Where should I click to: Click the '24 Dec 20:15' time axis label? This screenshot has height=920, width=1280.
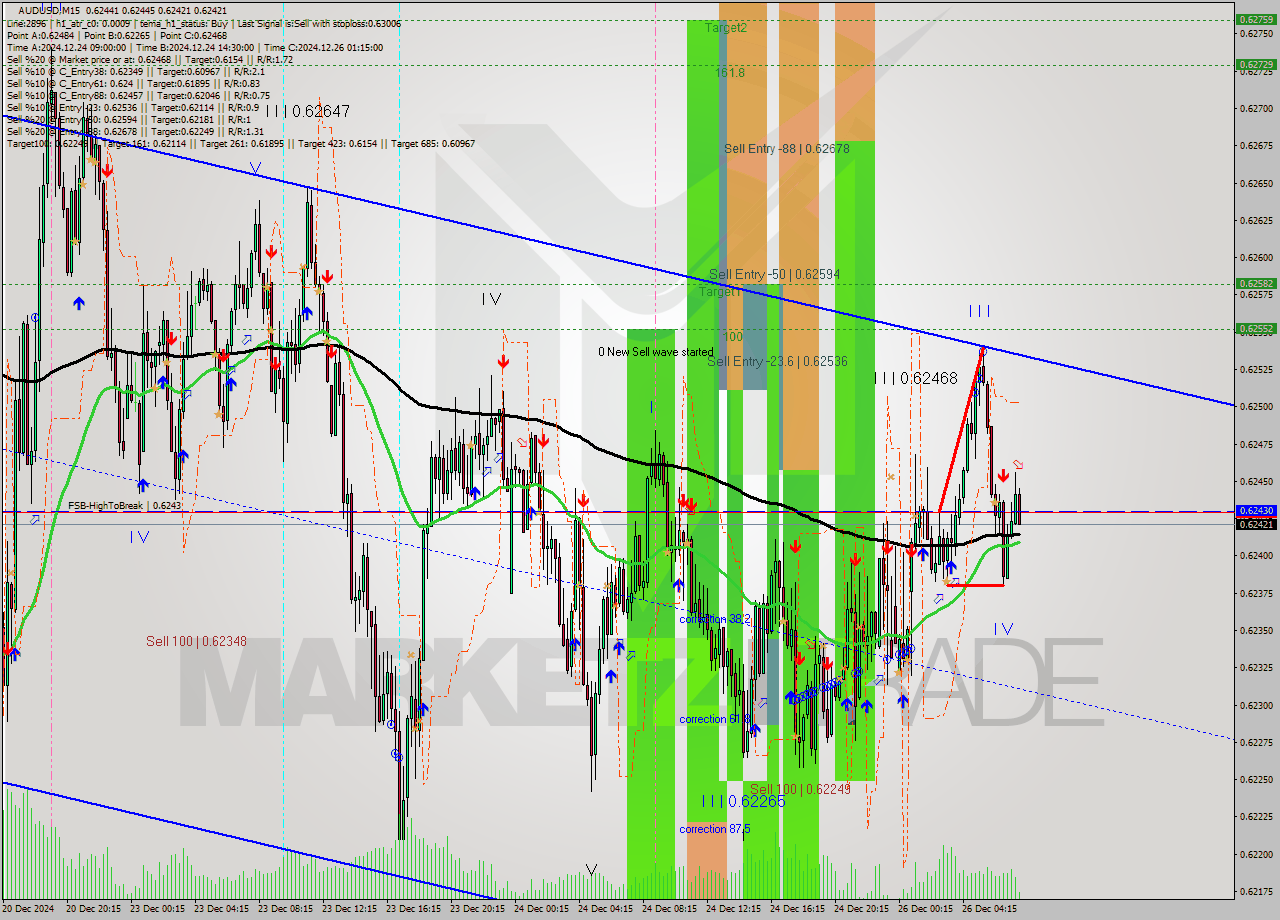pos(861,909)
